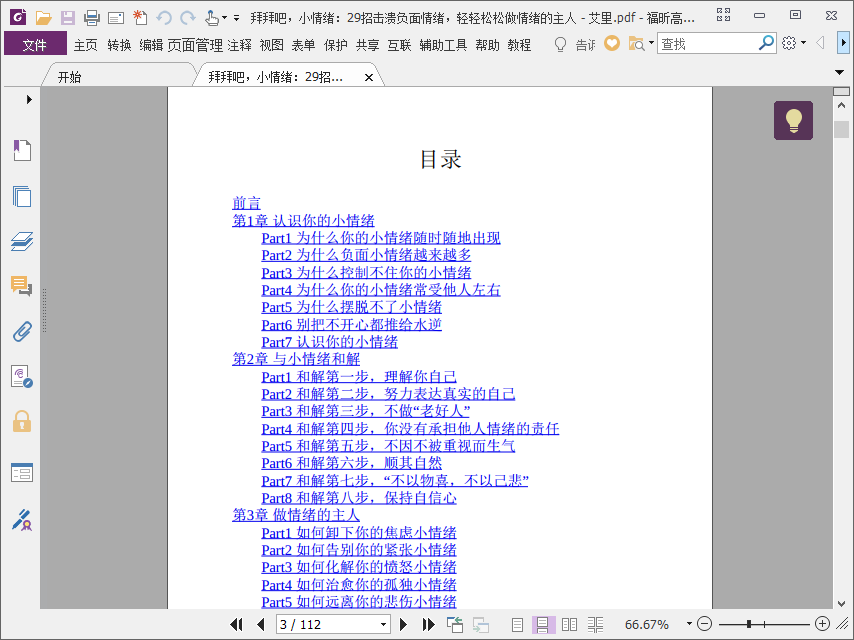Click the zoom slider handle

749,624
